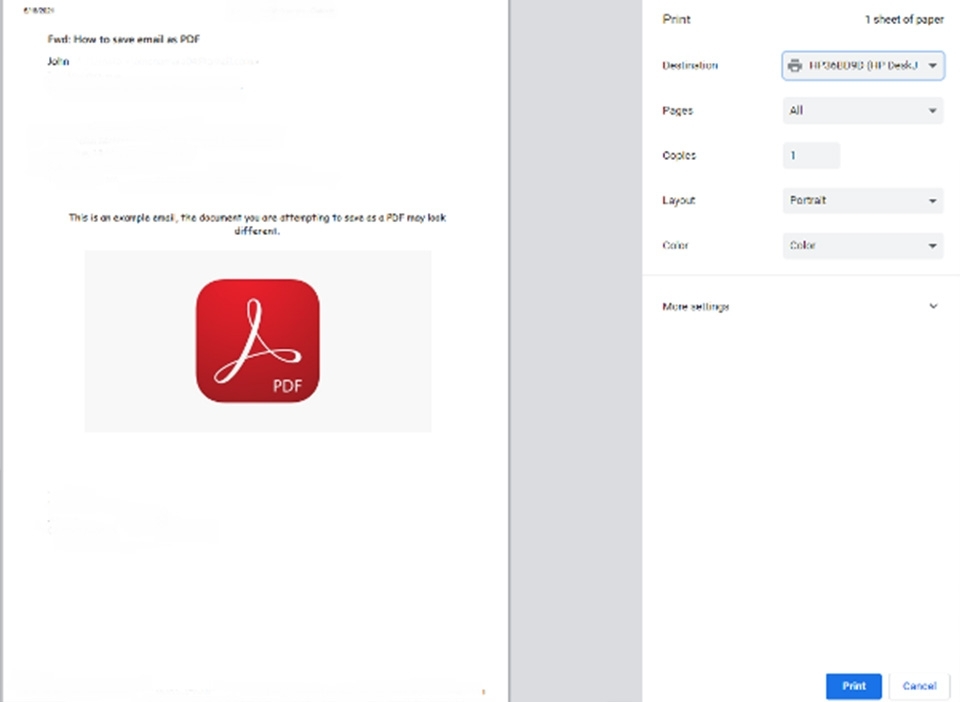Click the John sender link
Viewport: 960px width, 702px height.
point(57,61)
